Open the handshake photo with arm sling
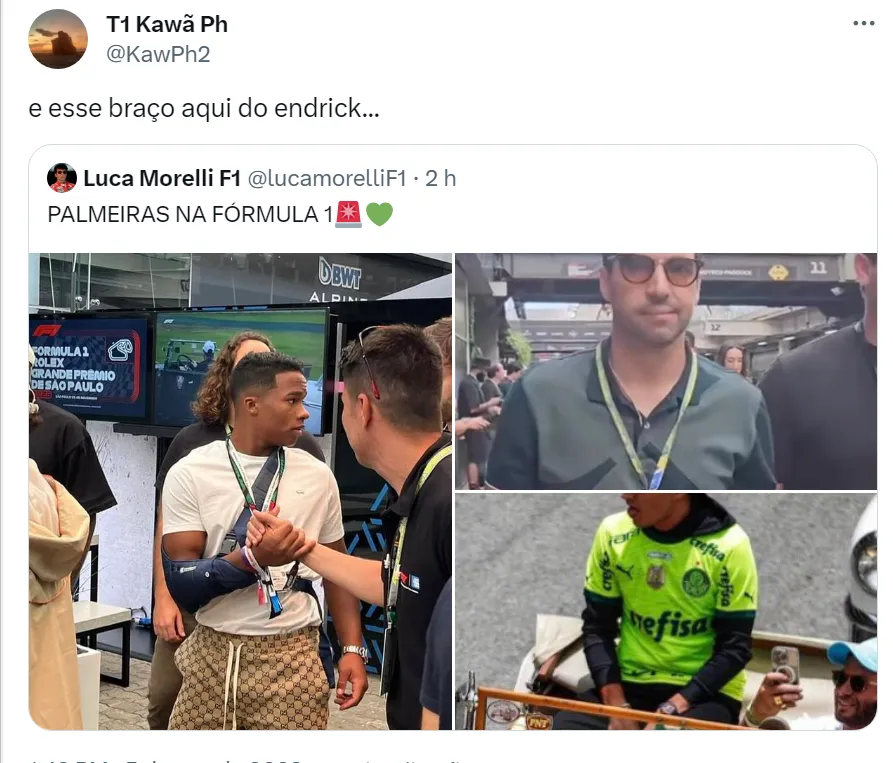 coord(240,491)
